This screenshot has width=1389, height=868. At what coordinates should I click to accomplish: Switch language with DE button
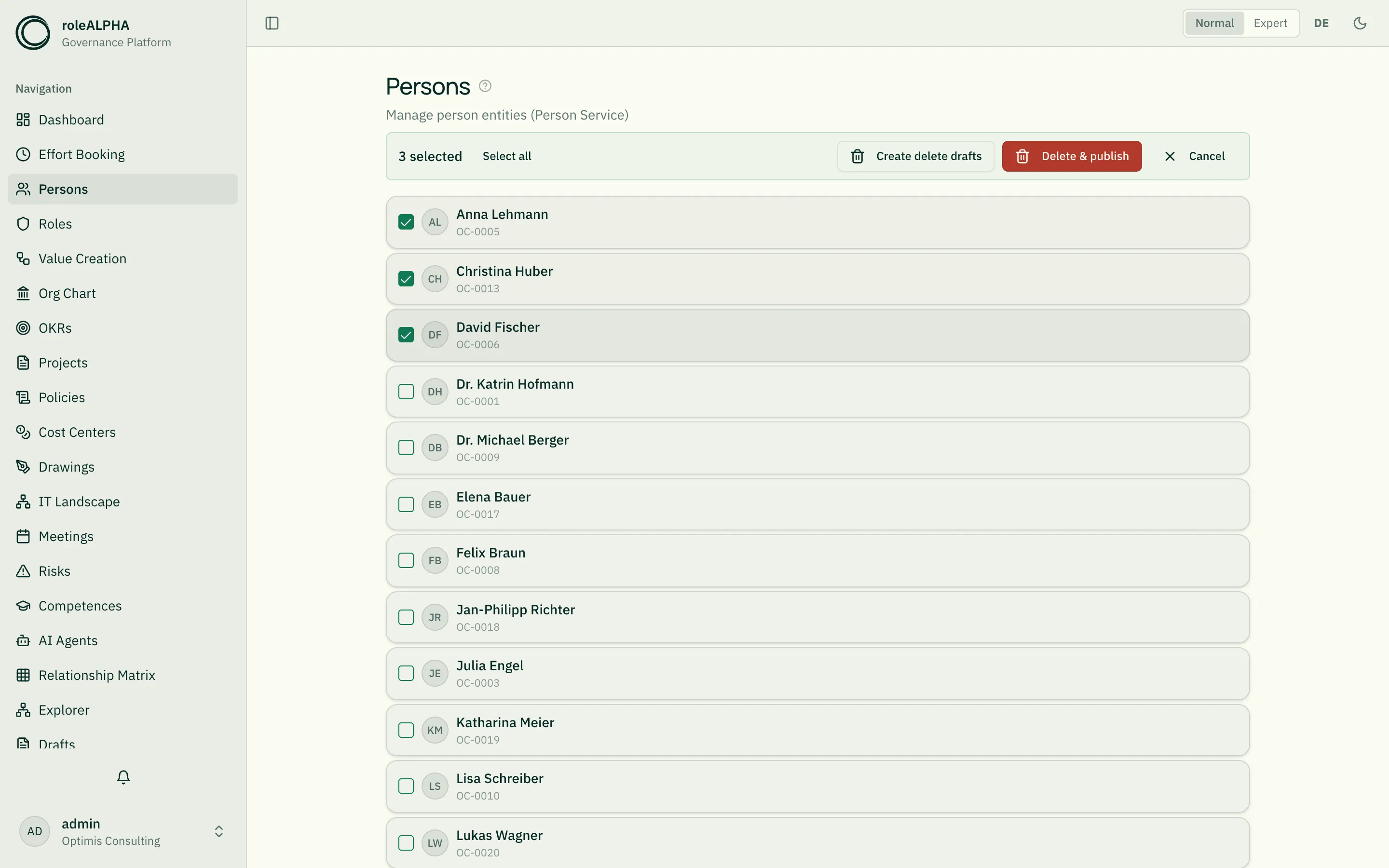tap(1321, 23)
